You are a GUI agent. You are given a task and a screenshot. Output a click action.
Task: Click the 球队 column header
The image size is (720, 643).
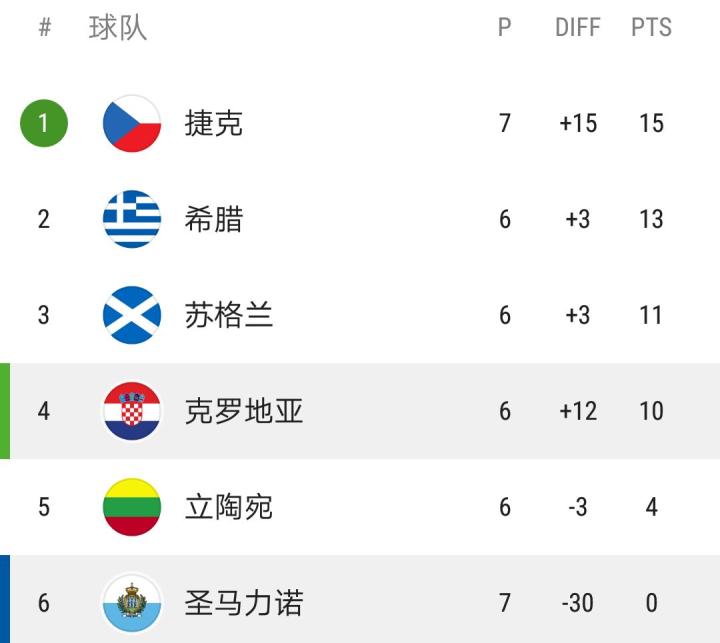[x=118, y=28]
